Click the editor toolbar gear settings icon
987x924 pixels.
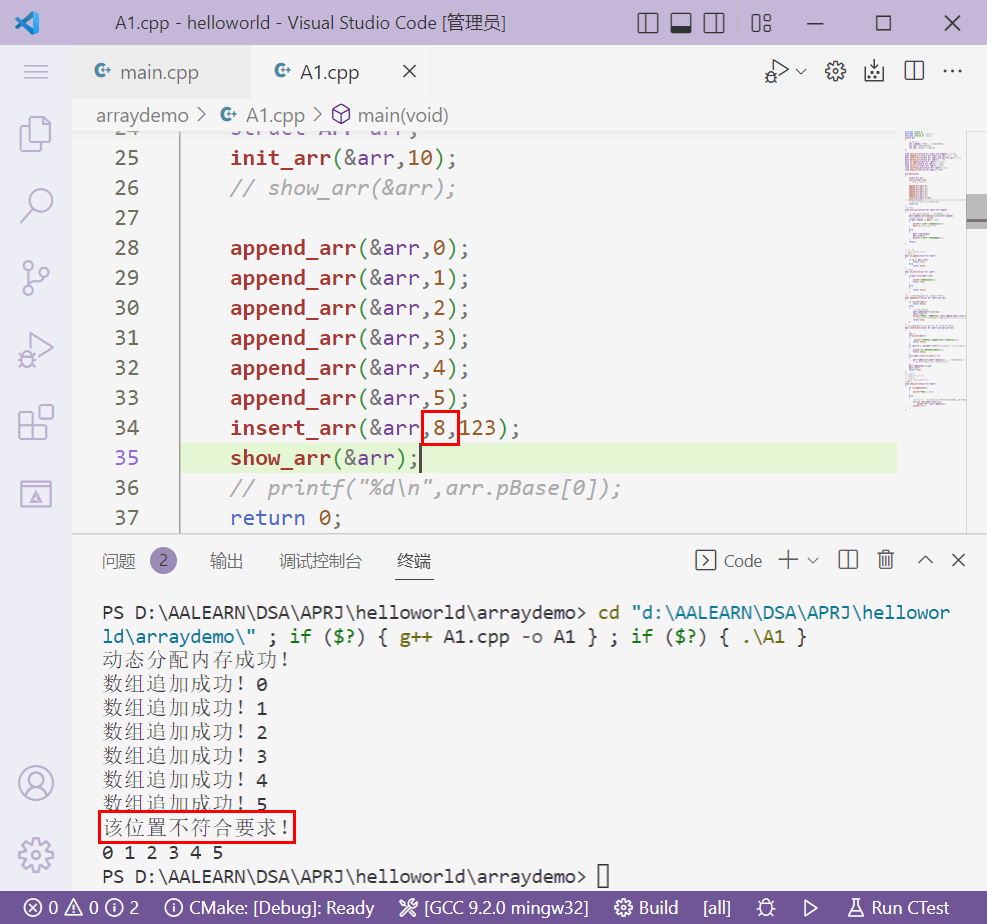coord(835,71)
